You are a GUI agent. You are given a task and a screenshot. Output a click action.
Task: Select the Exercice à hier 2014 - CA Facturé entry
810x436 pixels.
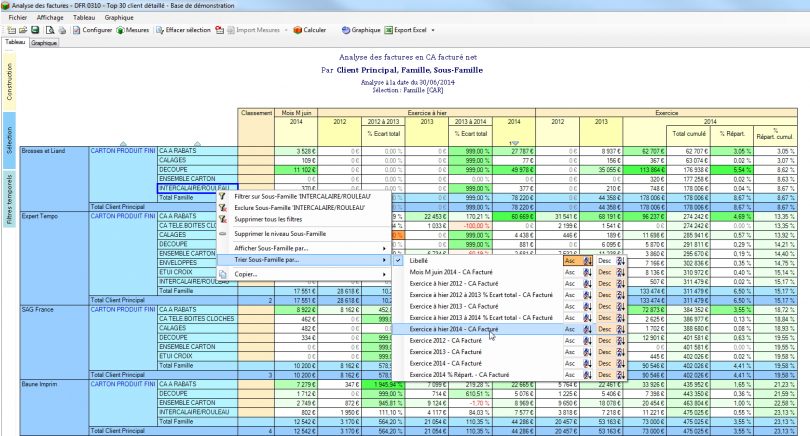tap(454, 329)
